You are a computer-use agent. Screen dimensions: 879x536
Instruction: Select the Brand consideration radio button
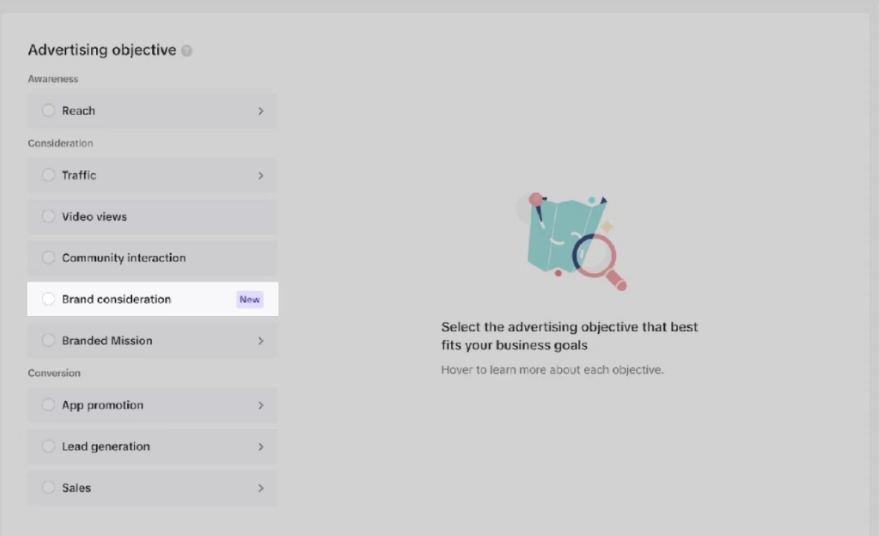[49, 299]
